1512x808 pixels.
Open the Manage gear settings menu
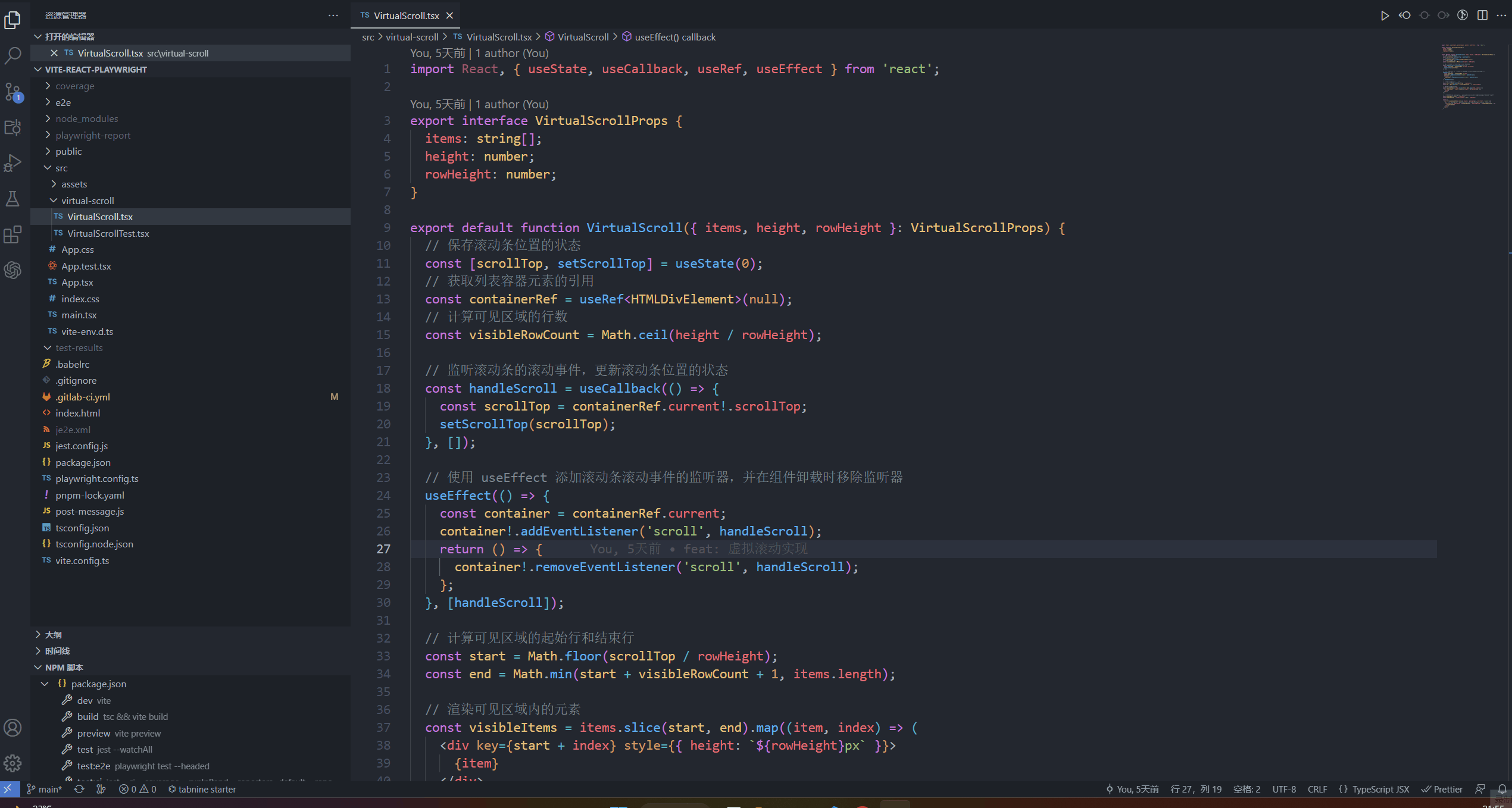13,763
